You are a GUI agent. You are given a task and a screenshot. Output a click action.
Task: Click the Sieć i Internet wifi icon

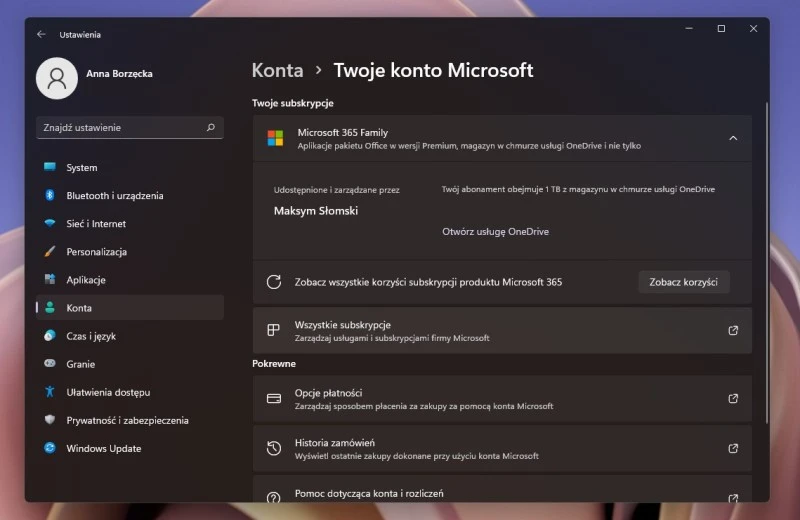coord(49,223)
